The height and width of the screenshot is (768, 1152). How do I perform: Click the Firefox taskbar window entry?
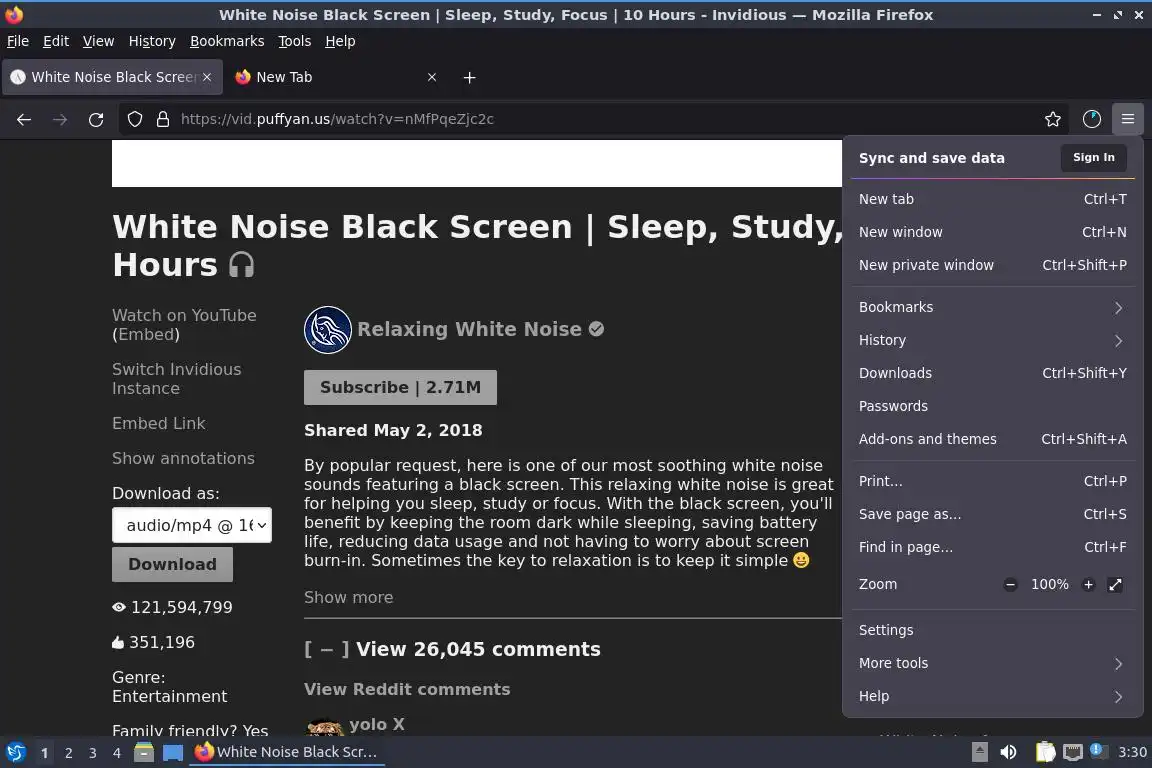tap(287, 753)
